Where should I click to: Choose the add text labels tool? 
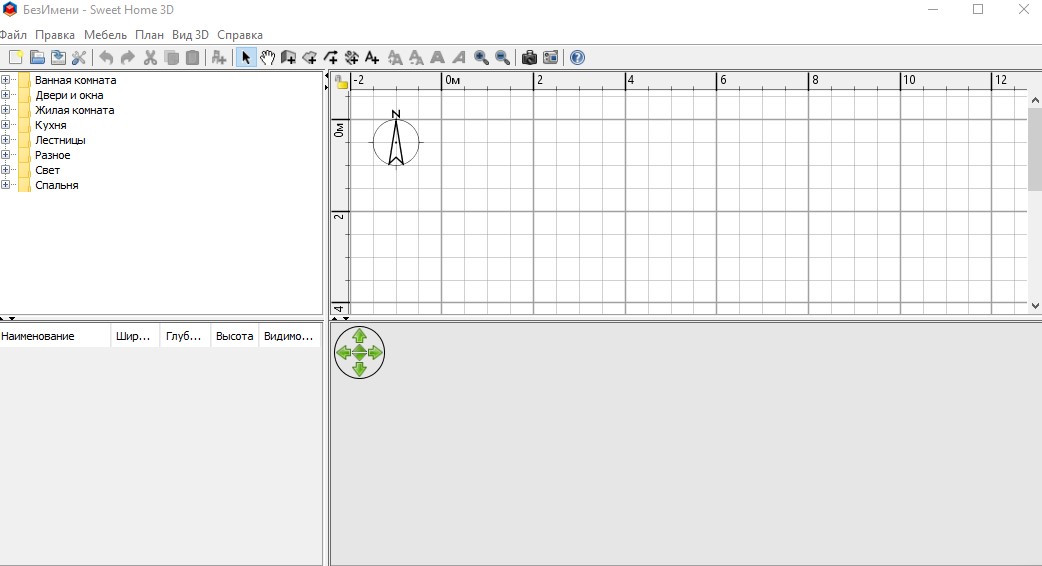pos(372,58)
